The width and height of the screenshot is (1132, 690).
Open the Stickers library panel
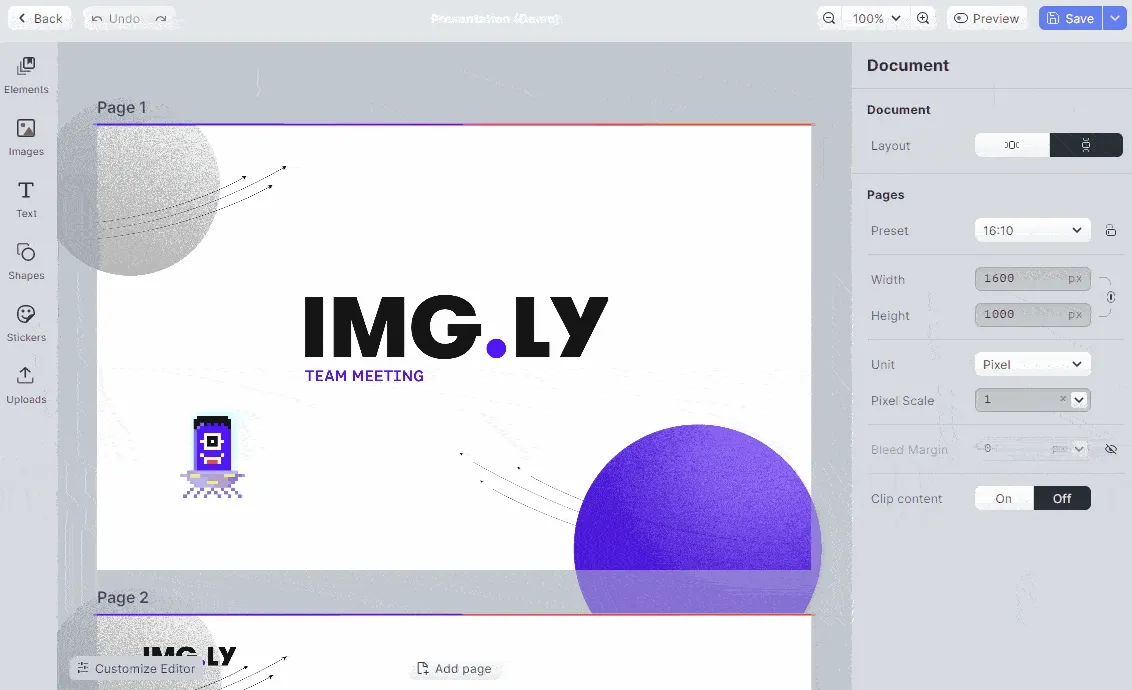[x=26, y=323]
